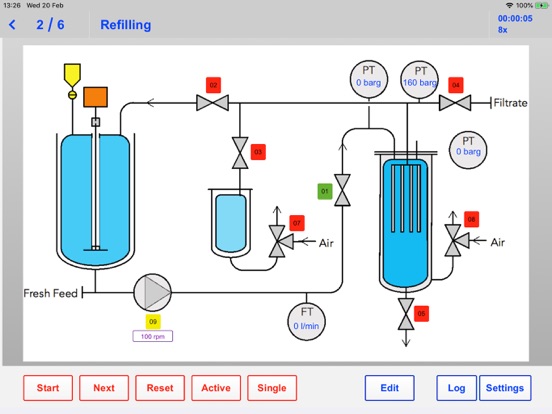552x414 pixels.
Task: Select the FT flow transmitter gauge
Action: tap(306, 321)
